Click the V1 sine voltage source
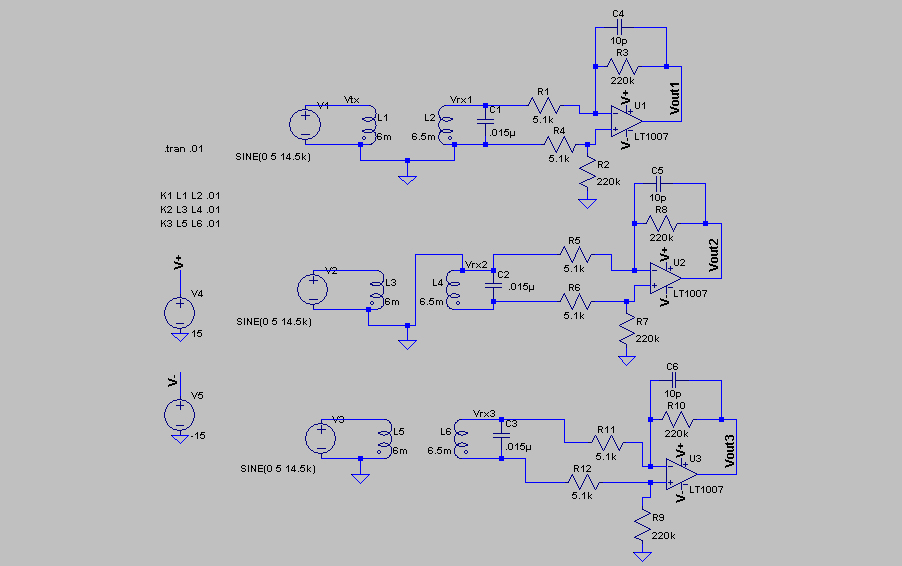Screen dimensions: 902x566 point(305,125)
